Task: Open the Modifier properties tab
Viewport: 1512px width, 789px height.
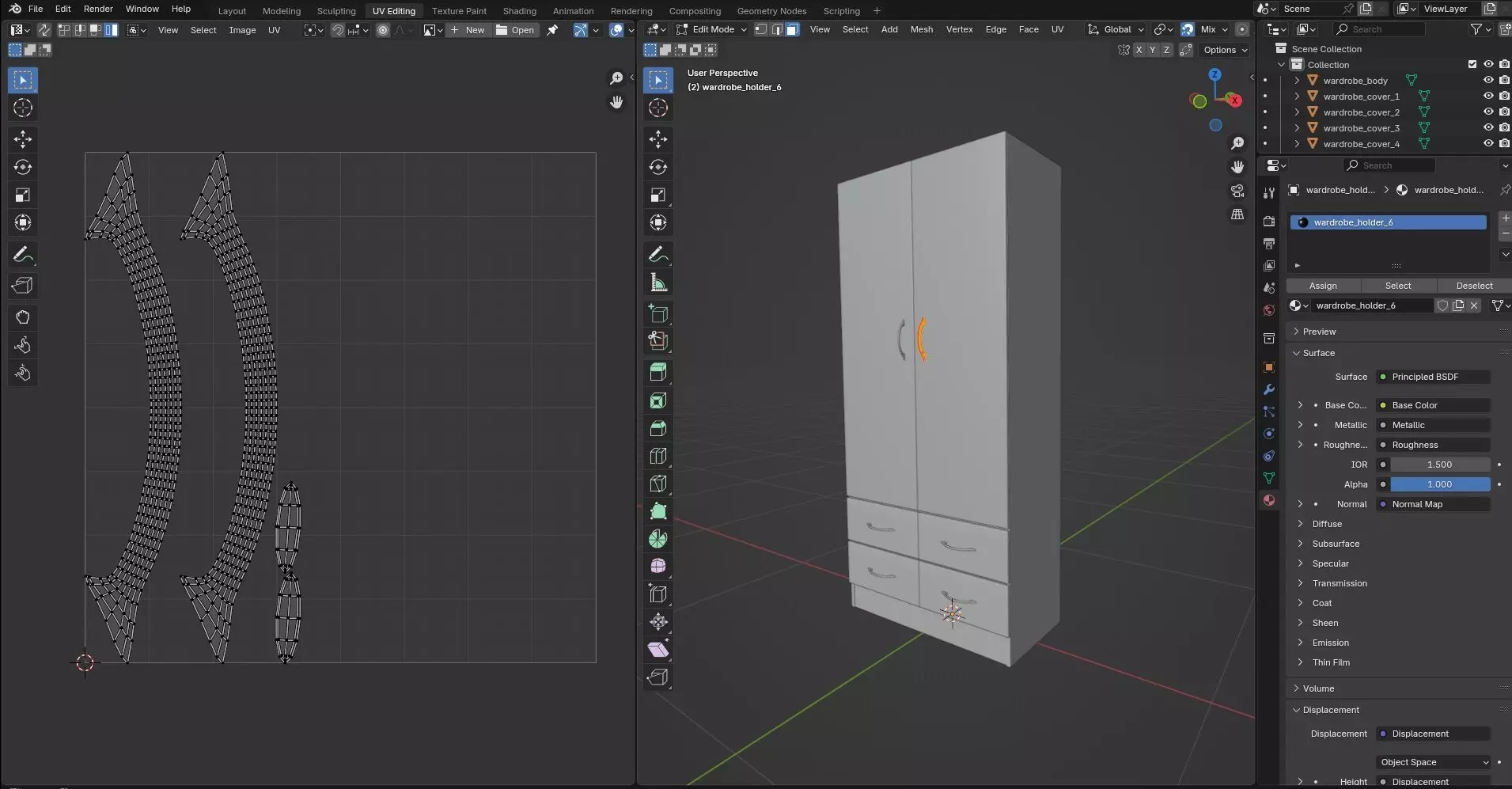Action: (1269, 389)
